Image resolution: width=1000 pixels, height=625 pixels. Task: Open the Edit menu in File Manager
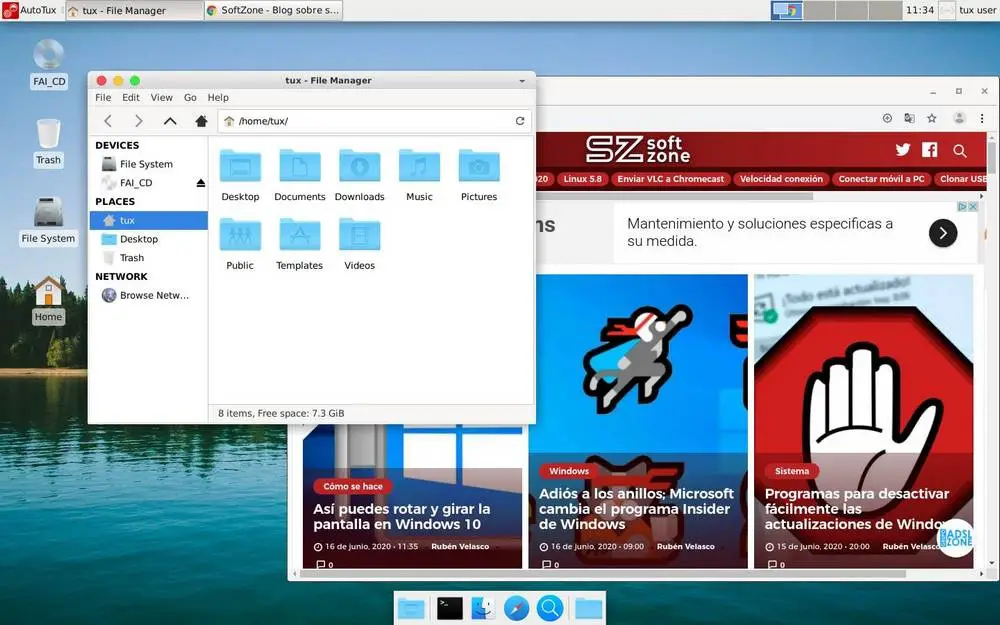[x=131, y=98]
